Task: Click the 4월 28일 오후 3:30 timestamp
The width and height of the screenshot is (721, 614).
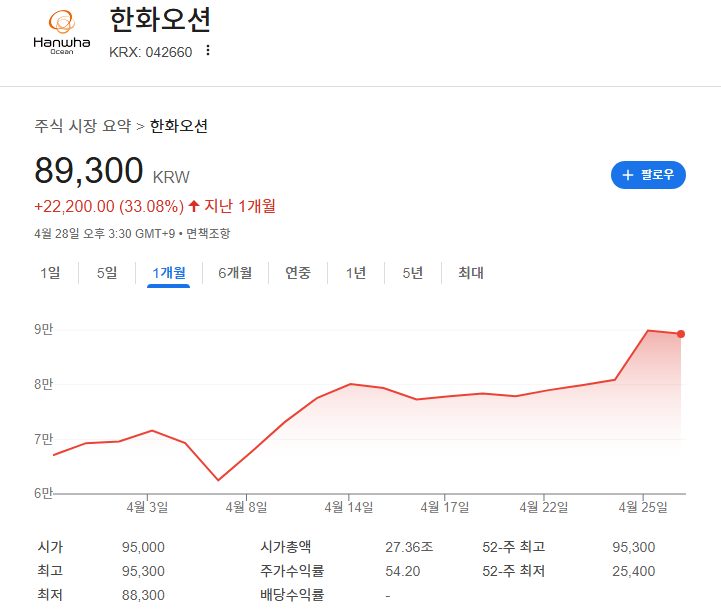Action: (105, 234)
